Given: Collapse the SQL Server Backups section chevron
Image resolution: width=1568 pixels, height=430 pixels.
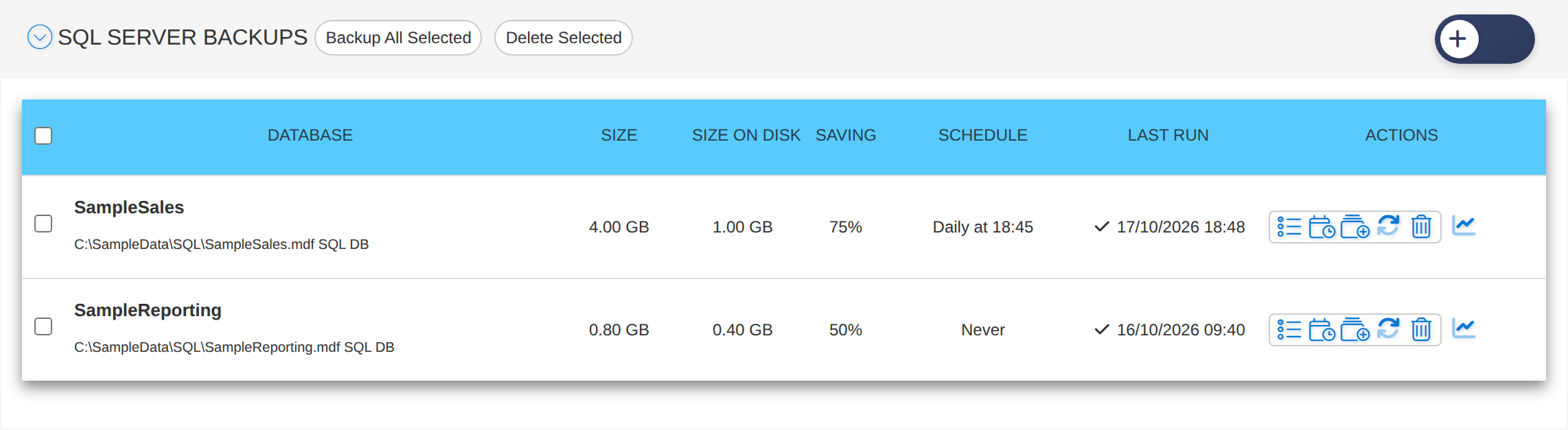Looking at the screenshot, I should tap(40, 37).
